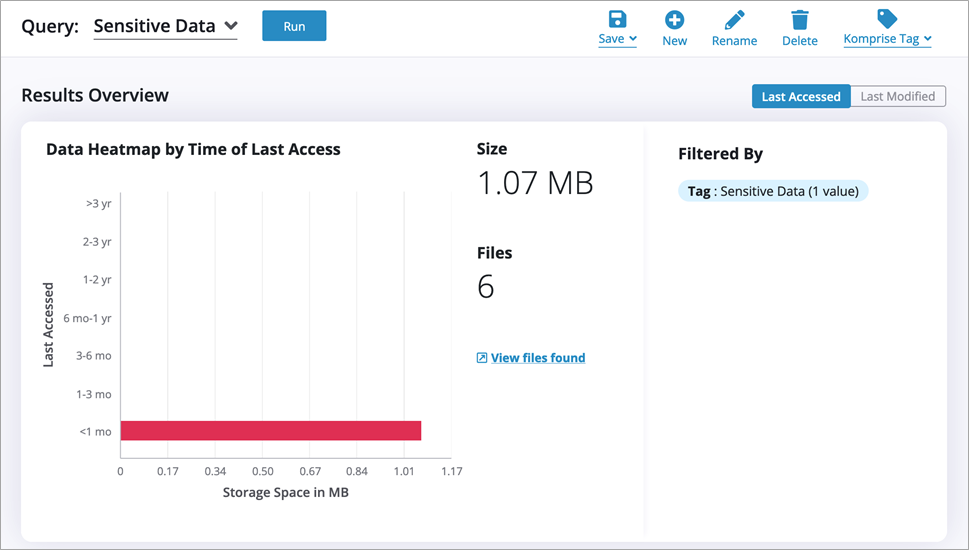Click the 6 mo-1 yr axis label
Image resolution: width=969 pixels, height=550 pixels.
click(x=88, y=318)
